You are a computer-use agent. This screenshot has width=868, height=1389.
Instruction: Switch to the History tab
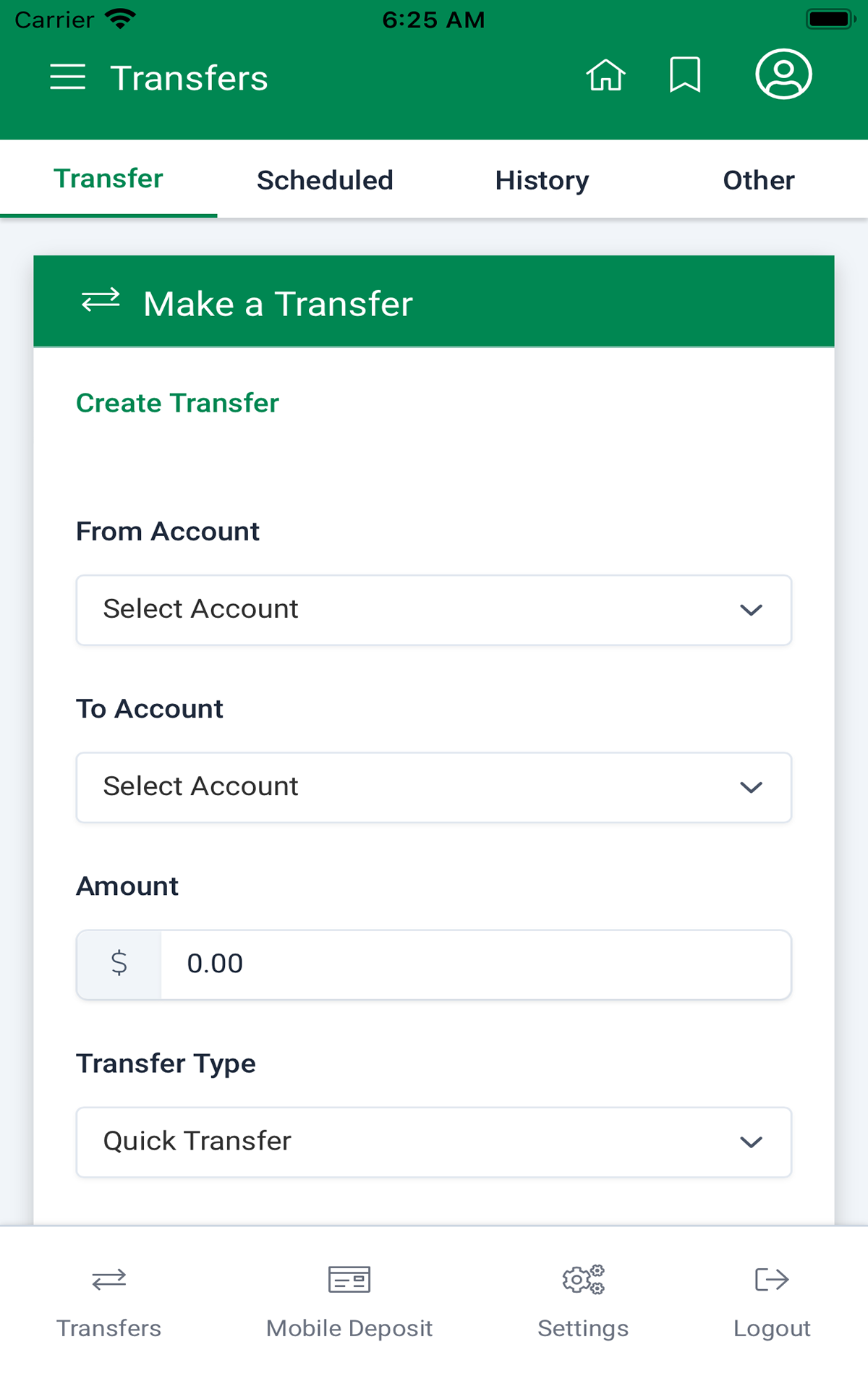tap(542, 179)
